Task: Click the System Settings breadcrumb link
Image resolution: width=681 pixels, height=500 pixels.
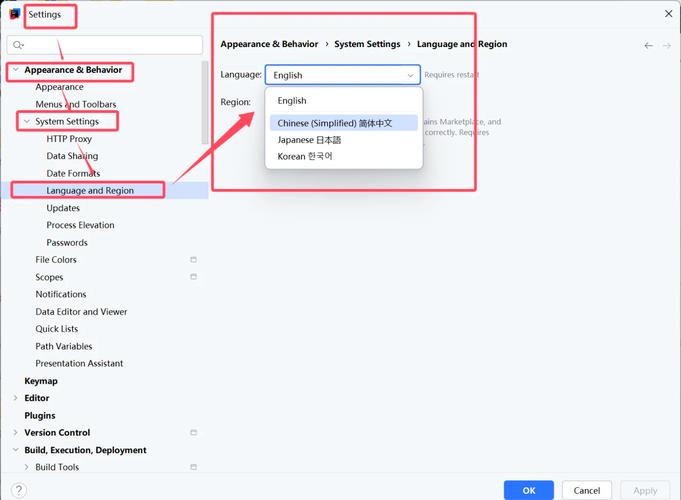Action: coord(367,44)
